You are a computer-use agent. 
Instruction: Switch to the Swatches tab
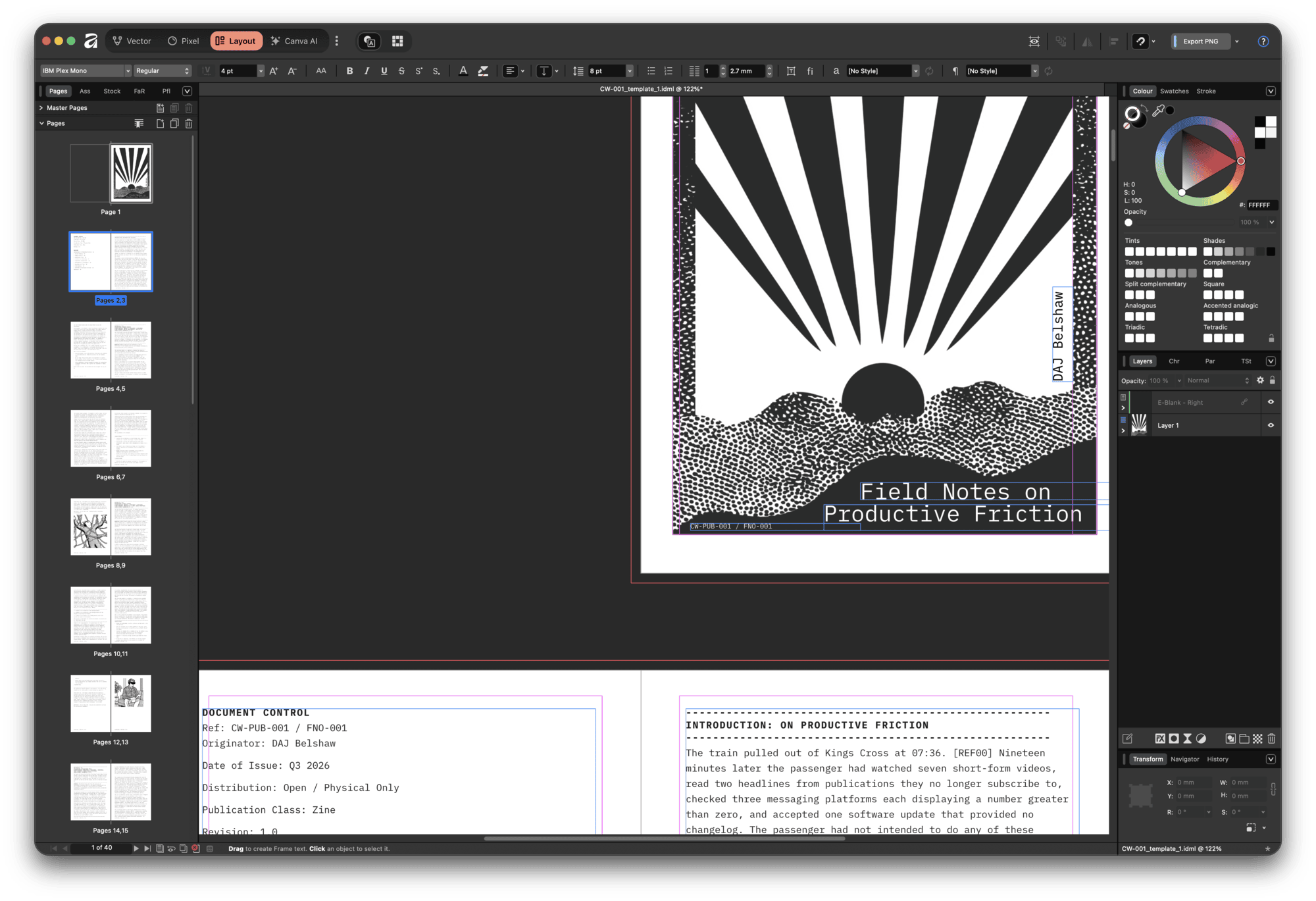[1174, 91]
